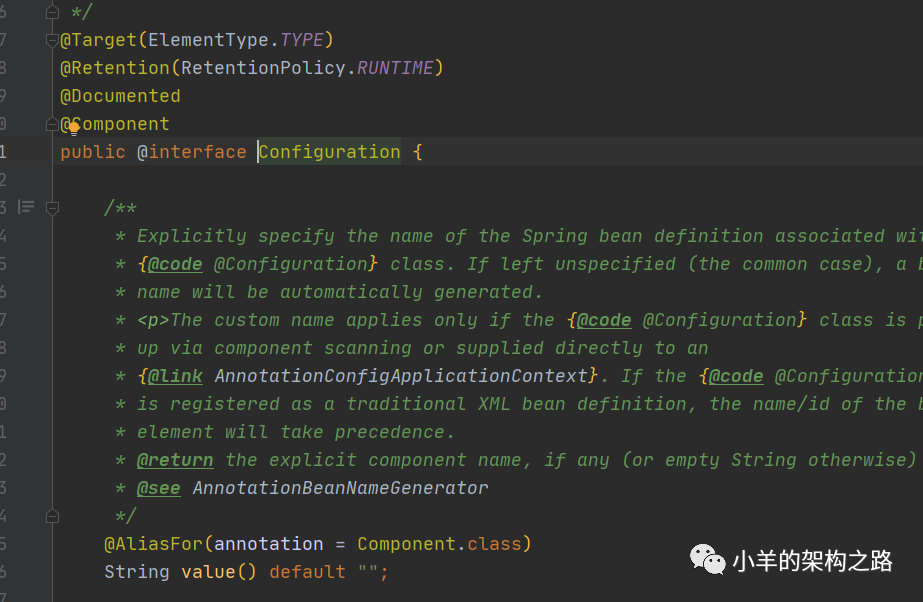Click the WeChat logo in the watermark
Viewport: 923px width, 602px height.
pyautogui.click(x=707, y=560)
